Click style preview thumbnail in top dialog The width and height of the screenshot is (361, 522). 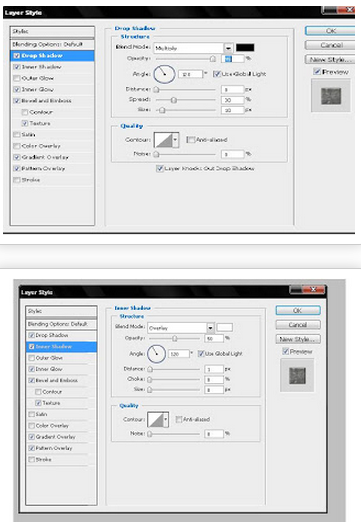click(x=331, y=96)
